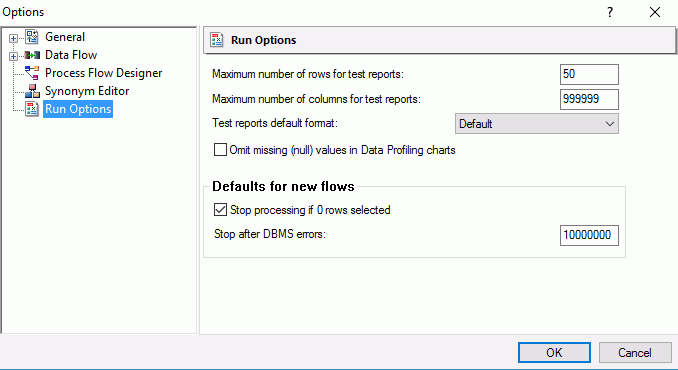Open Process Flow Designer options
The width and height of the screenshot is (678, 370).
(103, 73)
